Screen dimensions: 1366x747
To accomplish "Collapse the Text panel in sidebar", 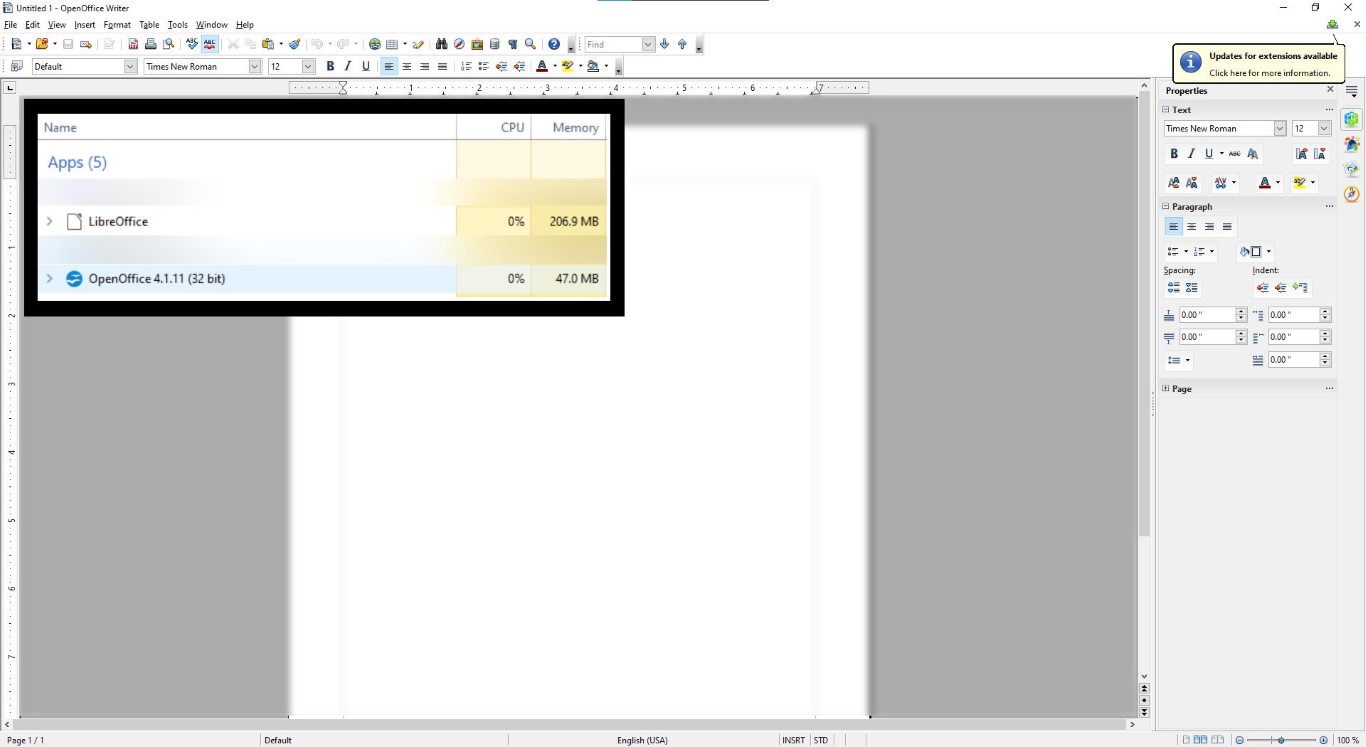I will pos(1165,110).
